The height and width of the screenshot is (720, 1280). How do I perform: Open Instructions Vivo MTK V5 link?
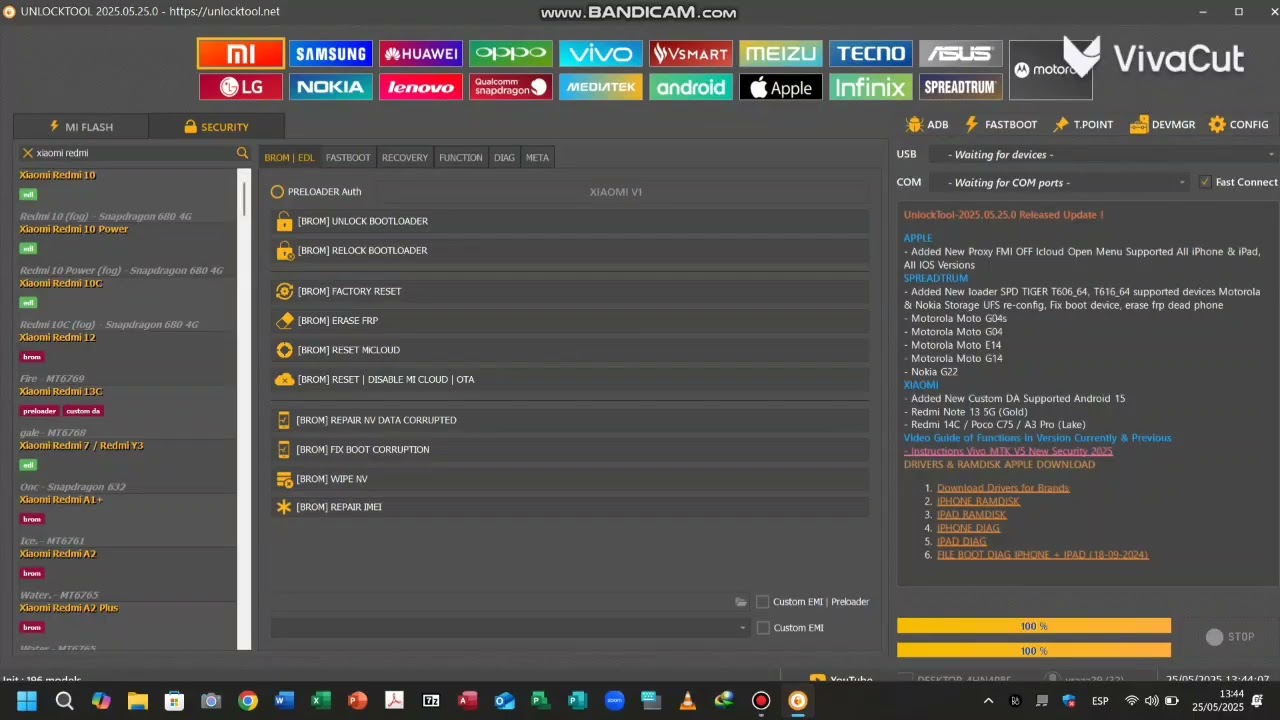coord(1008,451)
